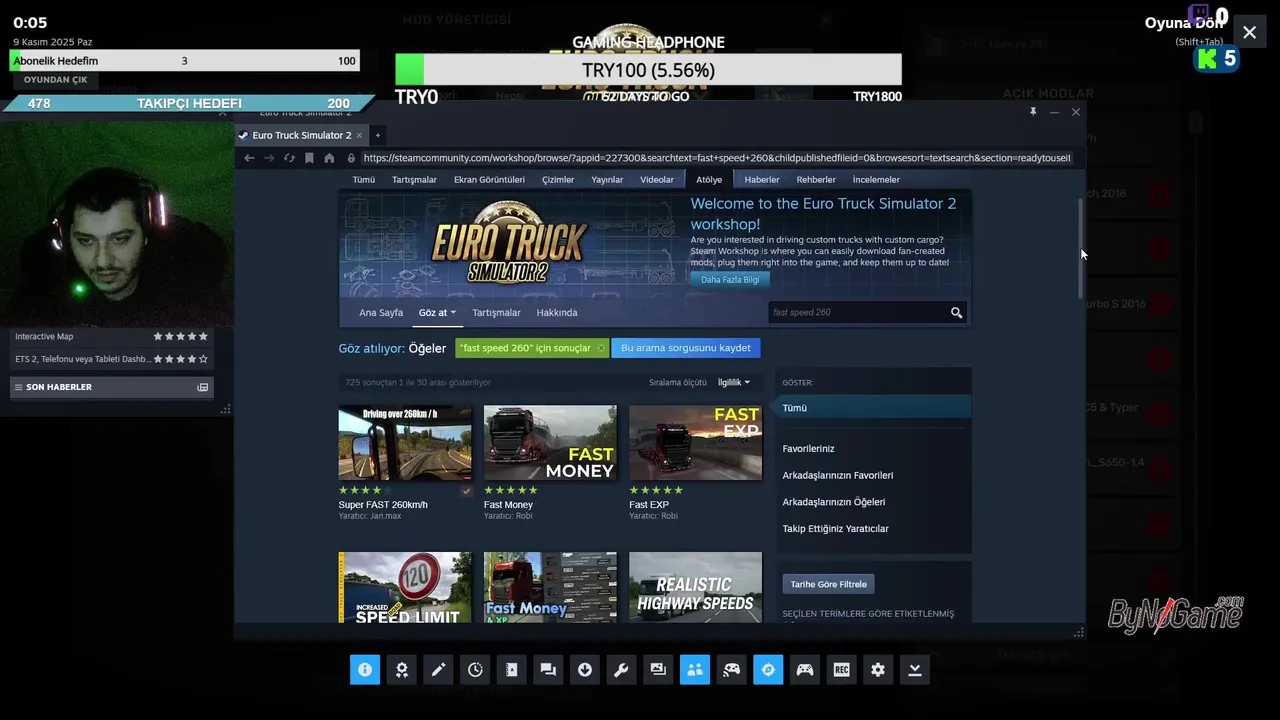Open the controller settings gamepad icon

point(805,670)
